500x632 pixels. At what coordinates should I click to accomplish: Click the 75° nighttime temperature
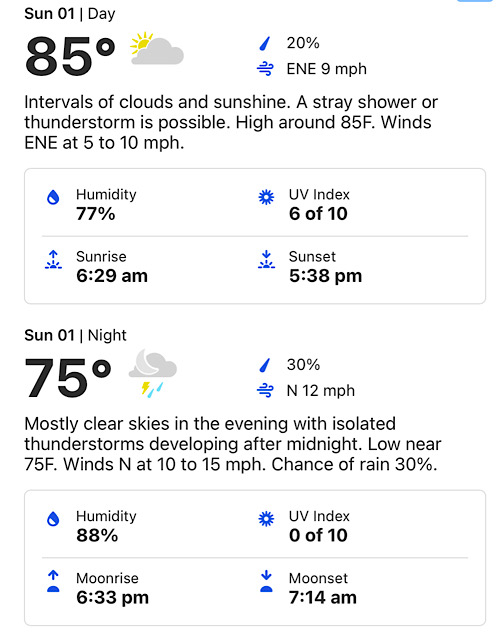tap(68, 378)
